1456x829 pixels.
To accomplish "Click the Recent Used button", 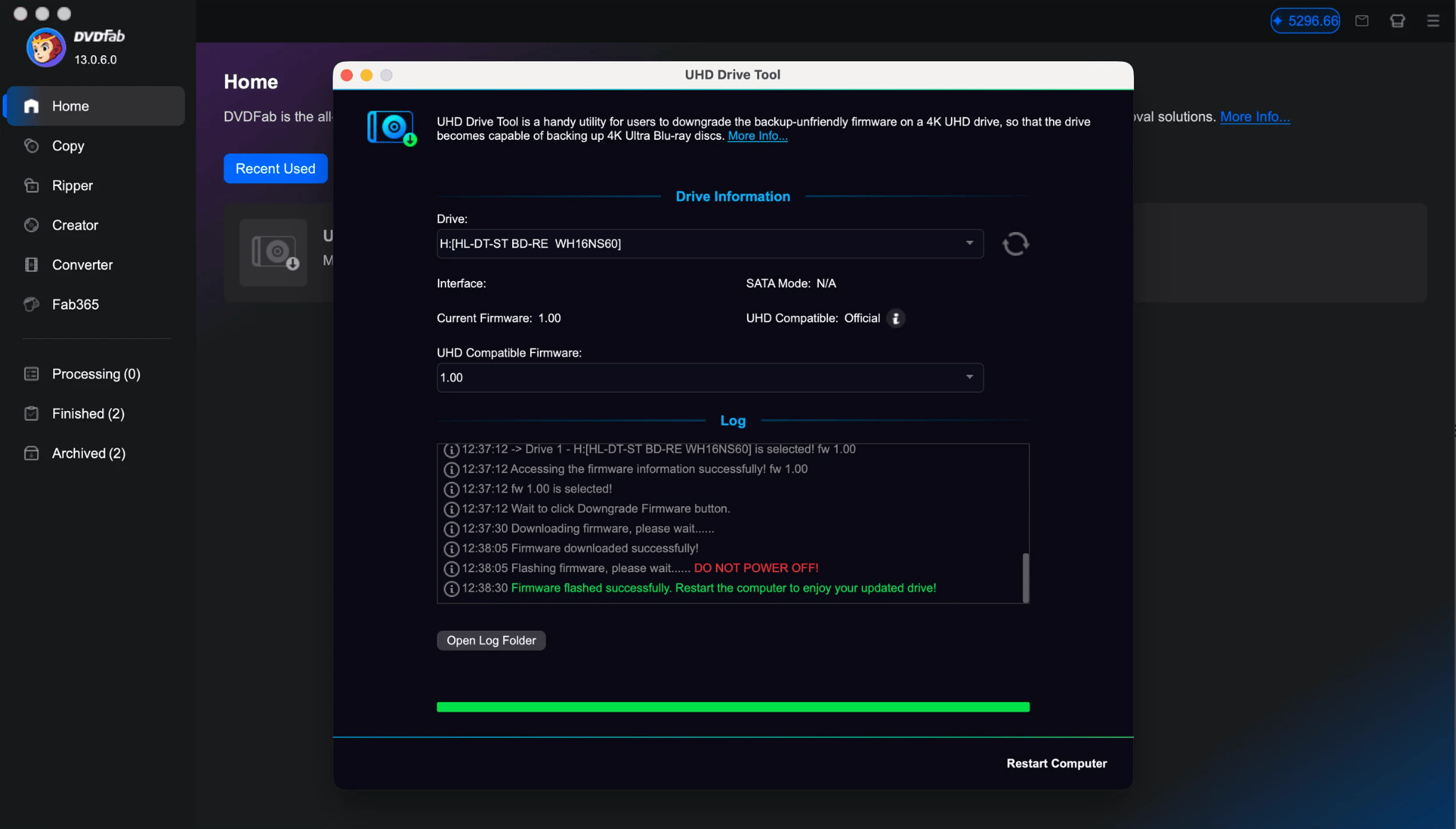I will pos(275,168).
